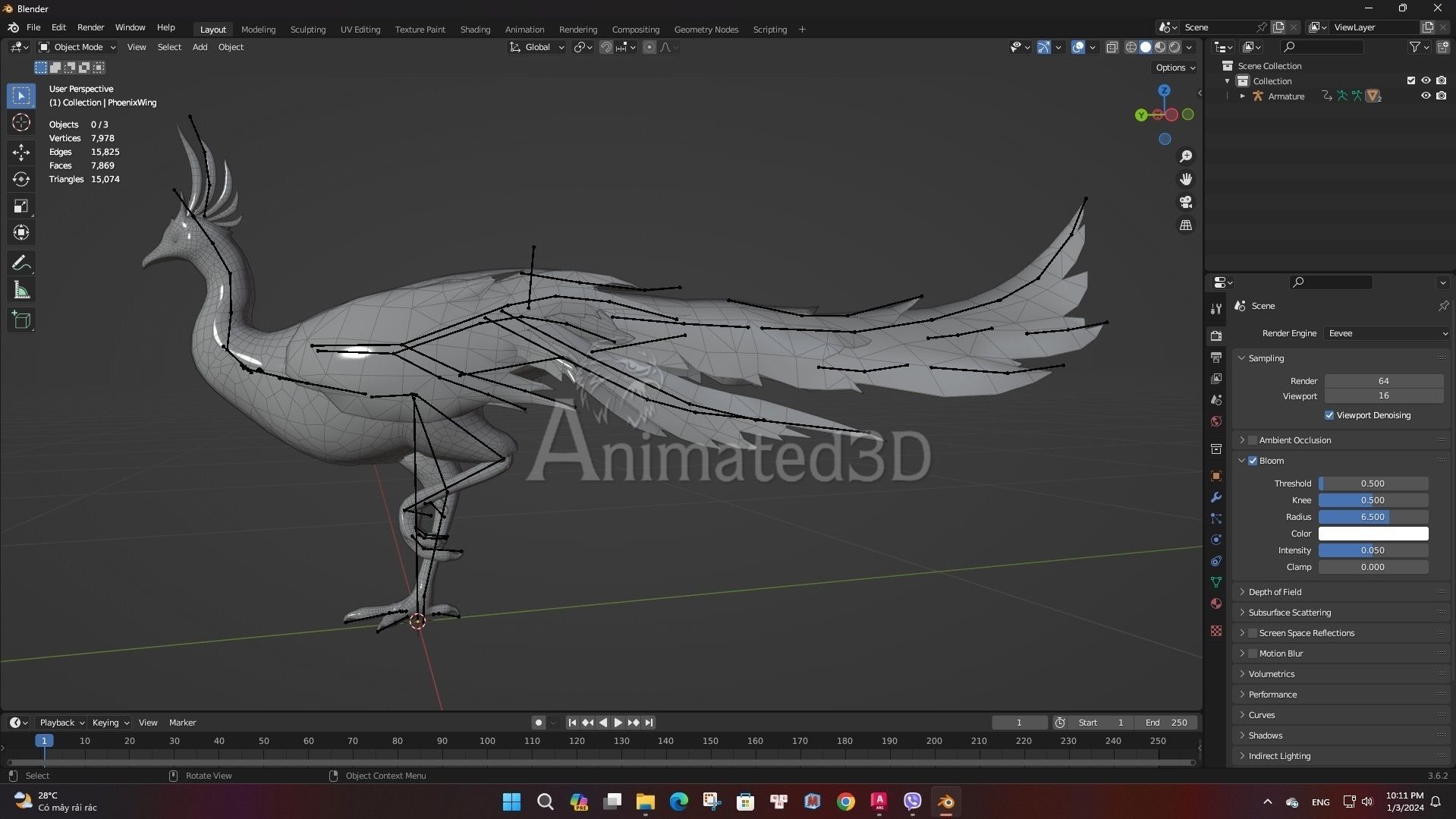Click the Z axis on navigation gizmo
Image resolution: width=1456 pixels, height=819 pixels.
pyautogui.click(x=1164, y=90)
